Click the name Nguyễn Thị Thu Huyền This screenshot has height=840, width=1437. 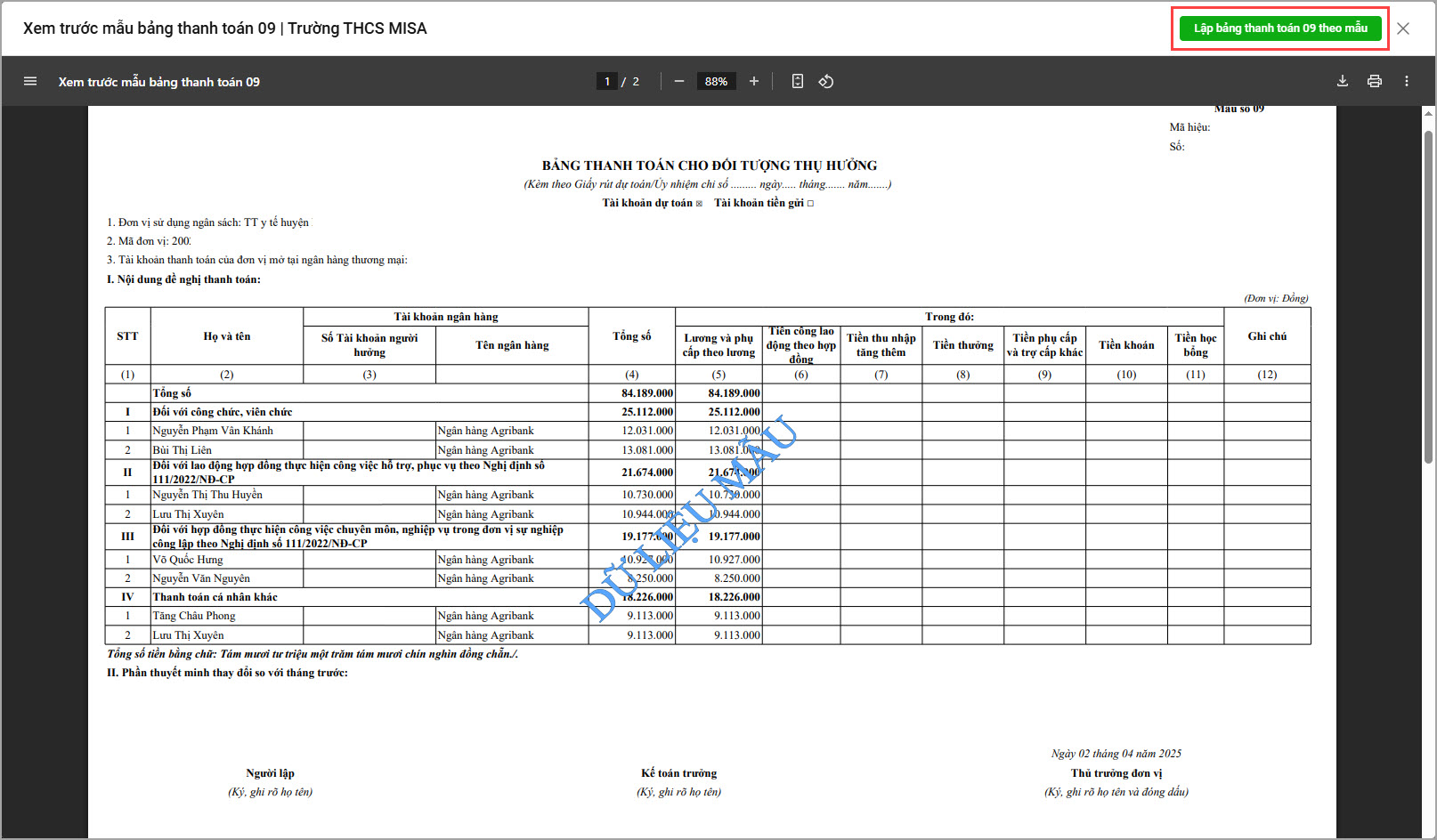tap(207, 495)
